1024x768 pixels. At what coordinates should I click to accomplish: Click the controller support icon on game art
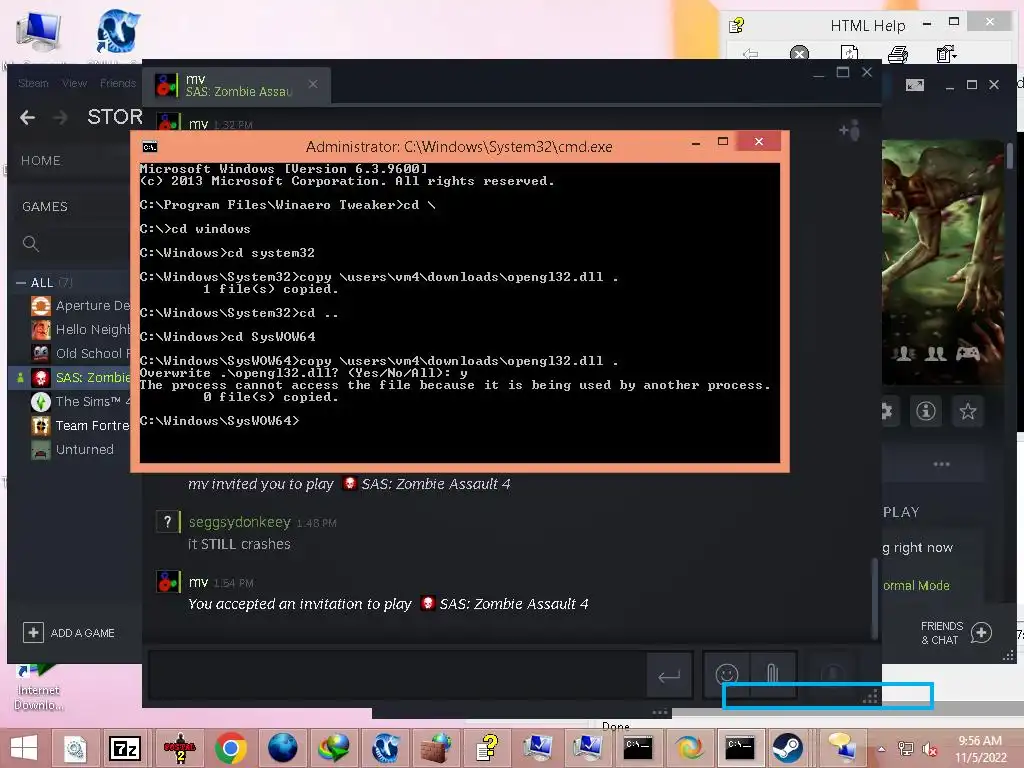click(x=968, y=353)
